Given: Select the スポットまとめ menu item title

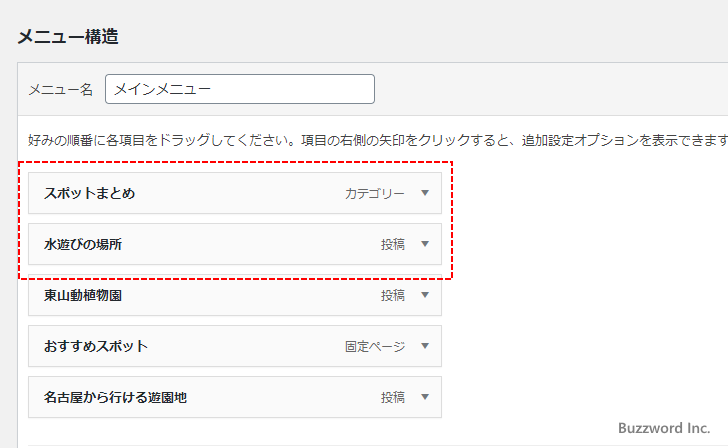Looking at the screenshot, I should [x=89, y=193].
